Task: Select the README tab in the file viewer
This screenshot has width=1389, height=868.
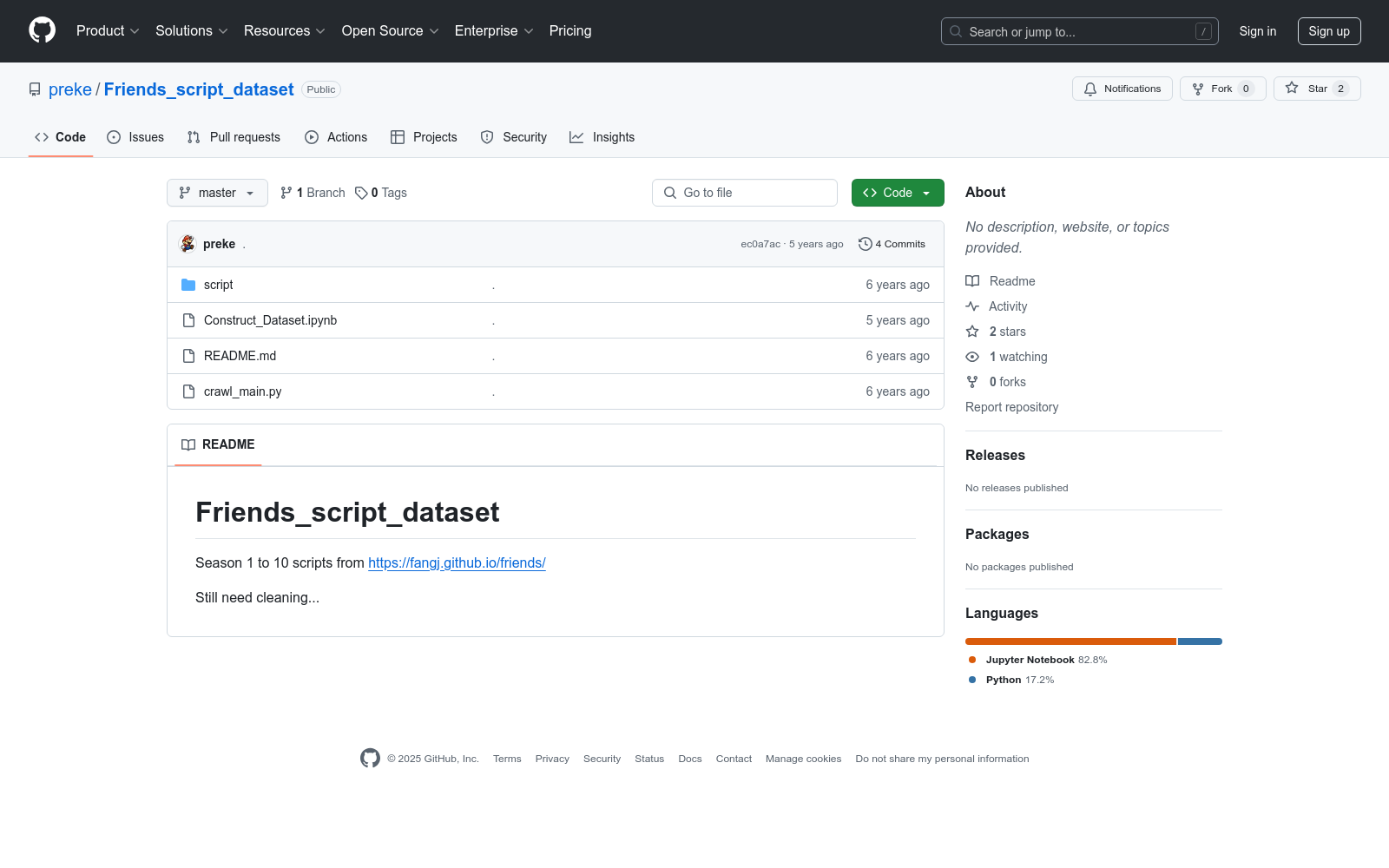Action: [x=218, y=444]
